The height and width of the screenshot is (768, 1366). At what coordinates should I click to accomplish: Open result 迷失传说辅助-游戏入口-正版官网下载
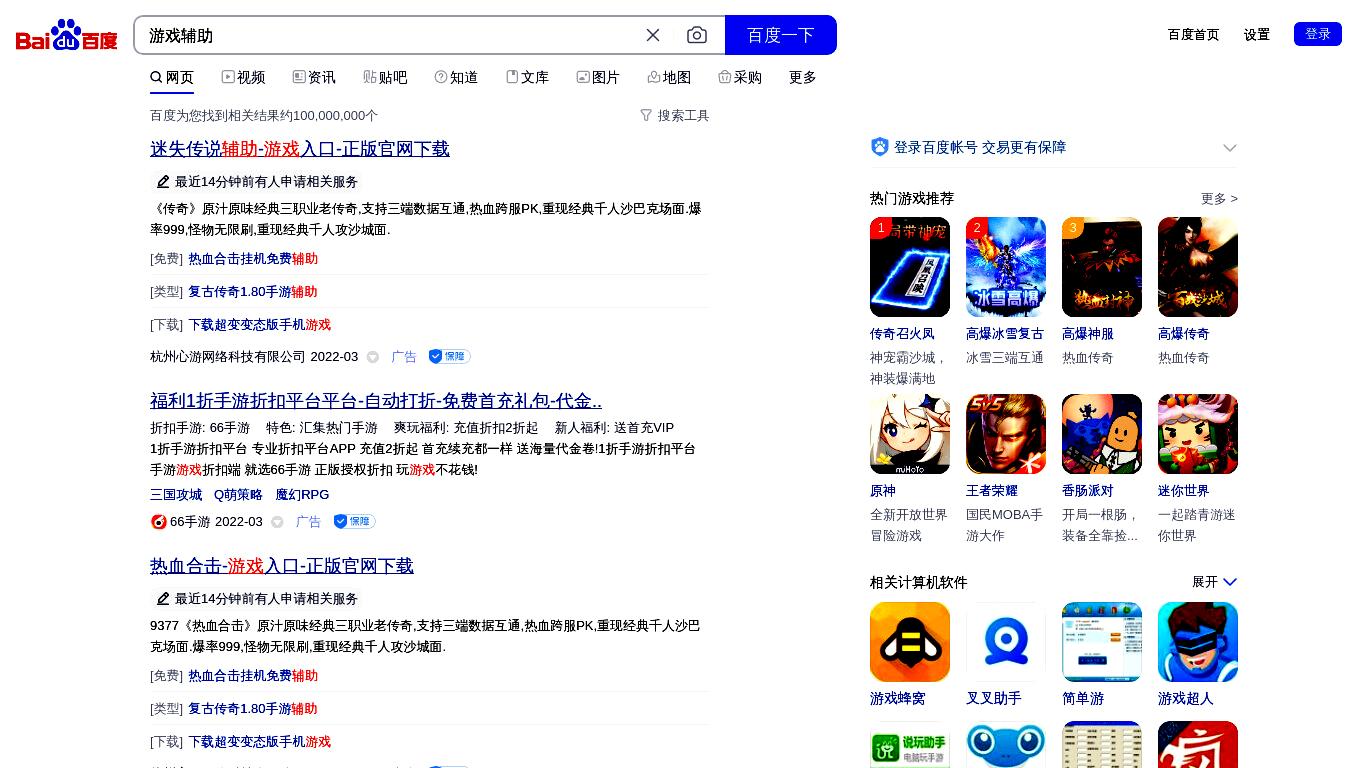pos(300,149)
